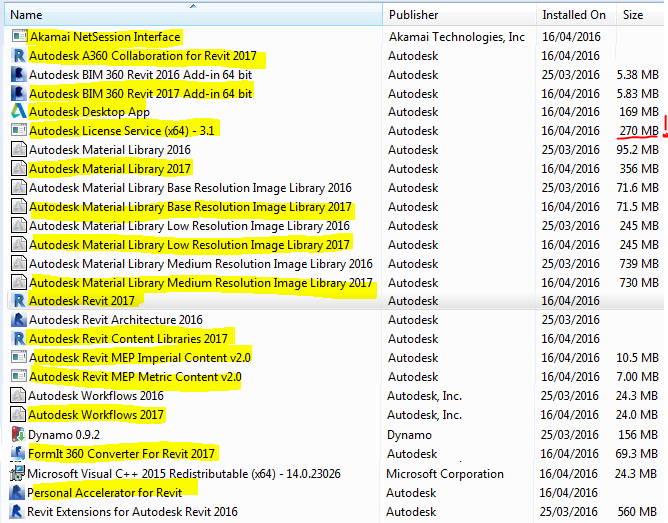The width and height of the screenshot is (668, 523).
Task: Click the 560 MB size value
Action: click(637, 512)
